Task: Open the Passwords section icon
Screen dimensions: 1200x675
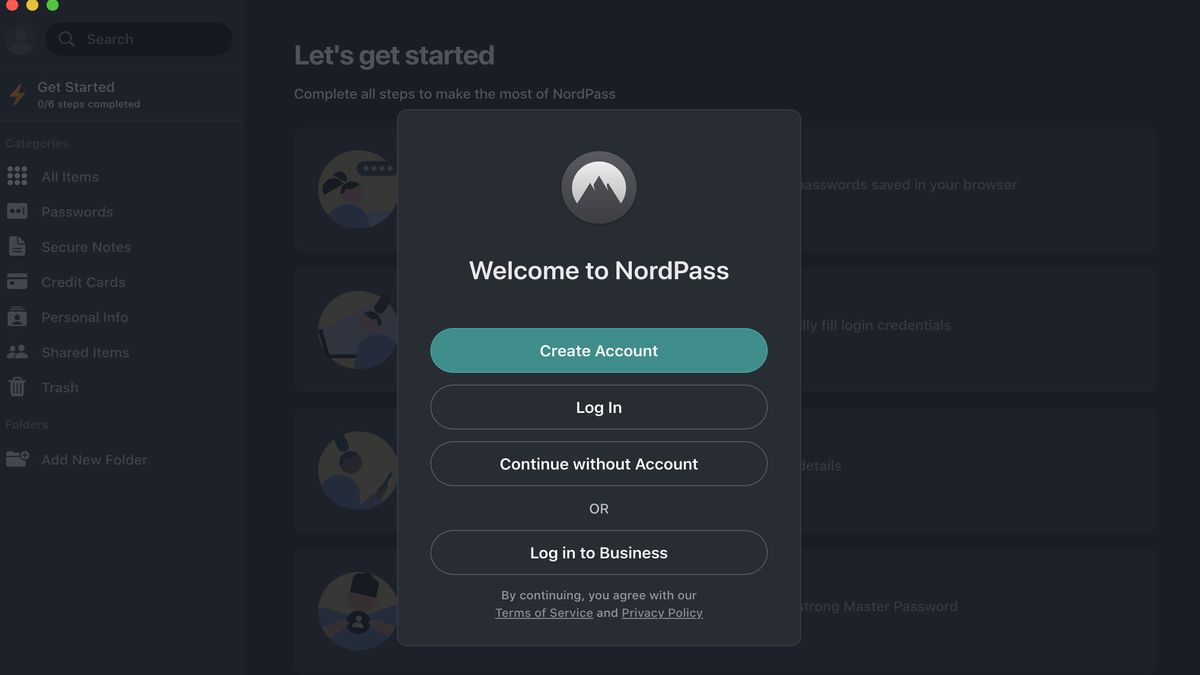Action: click(x=18, y=211)
